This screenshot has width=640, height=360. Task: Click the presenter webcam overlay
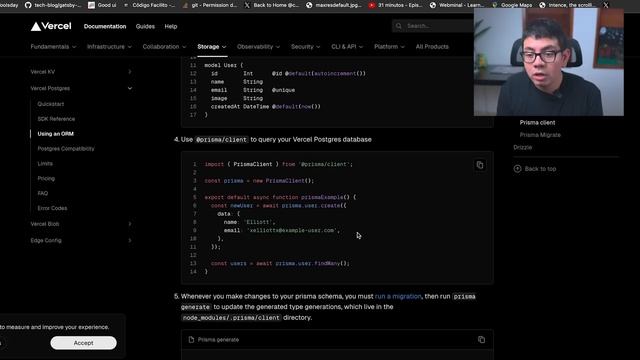click(549, 62)
